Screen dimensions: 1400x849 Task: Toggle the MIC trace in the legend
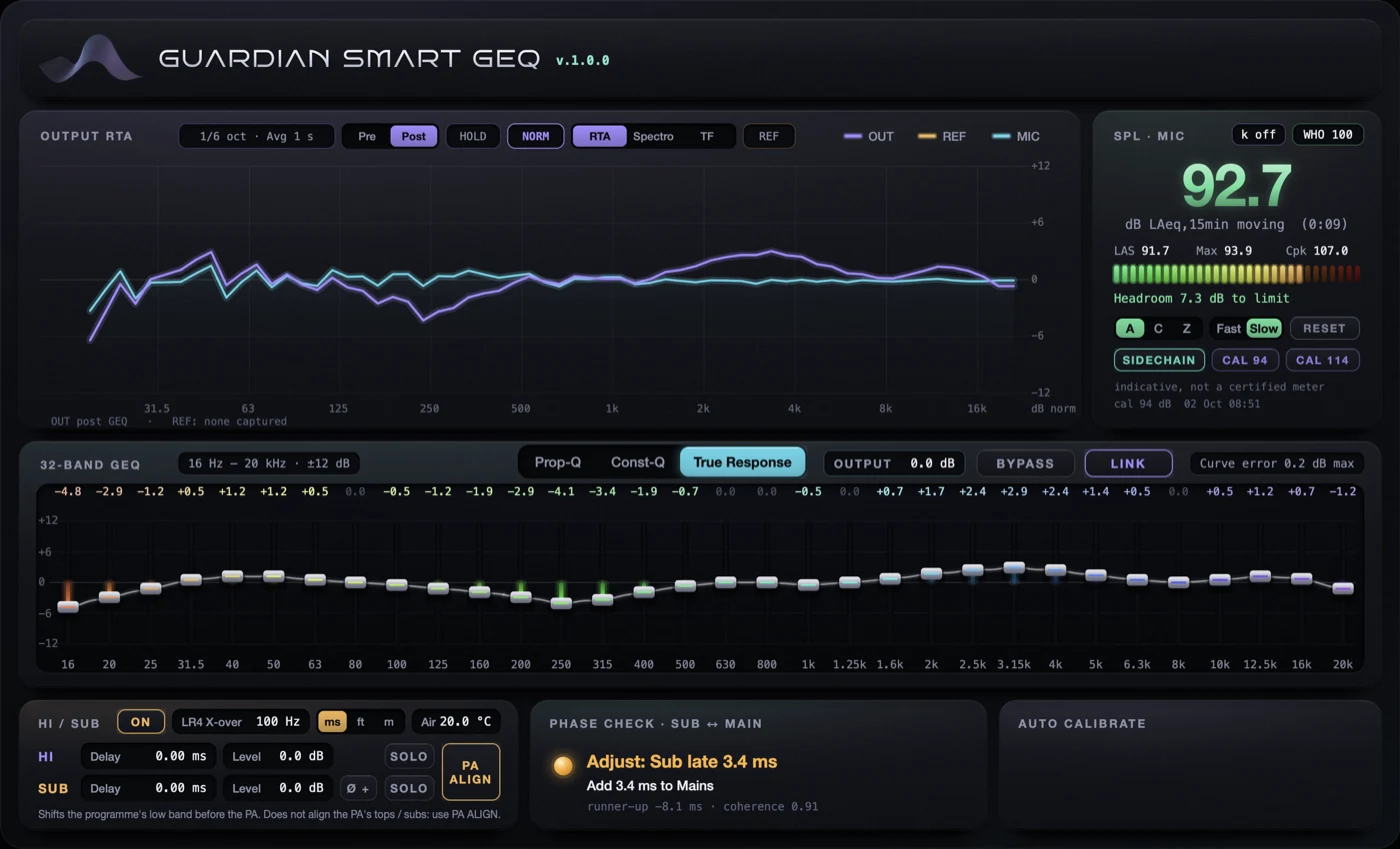click(1016, 136)
